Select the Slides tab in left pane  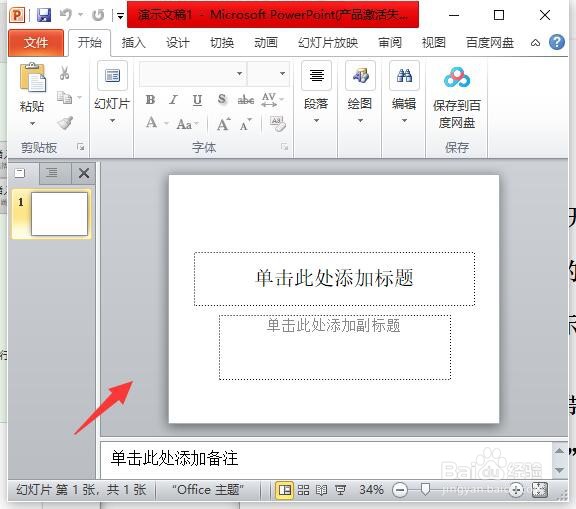click(20, 173)
